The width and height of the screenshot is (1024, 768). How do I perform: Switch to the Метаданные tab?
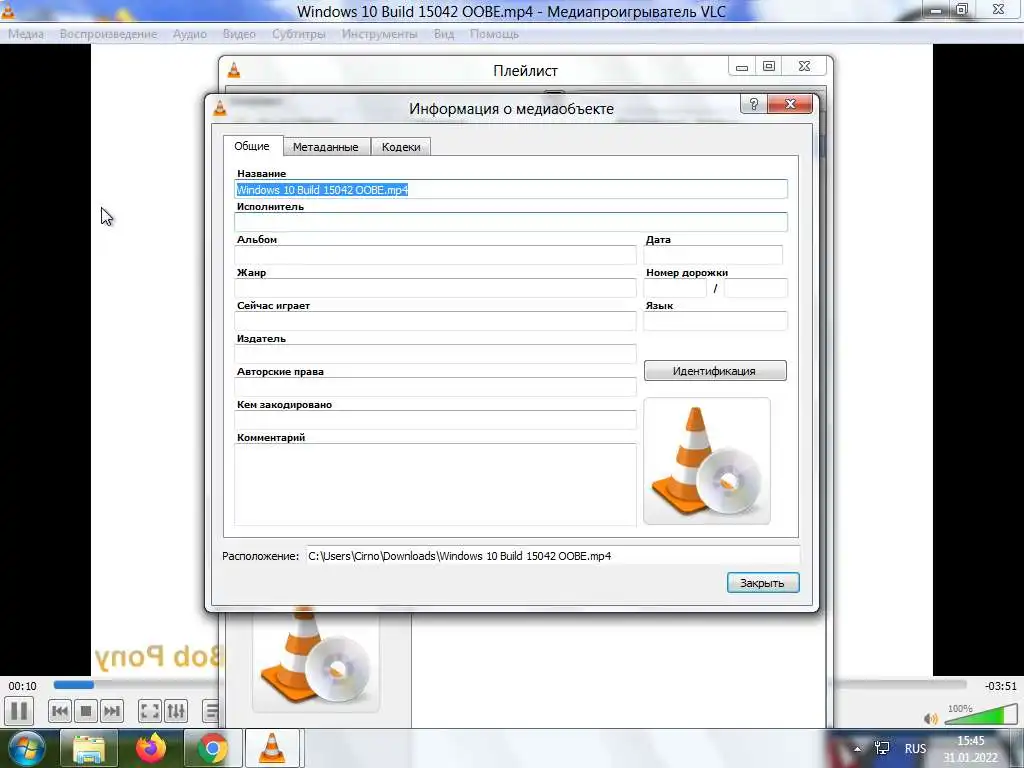pyautogui.click(x=325, y=147)
